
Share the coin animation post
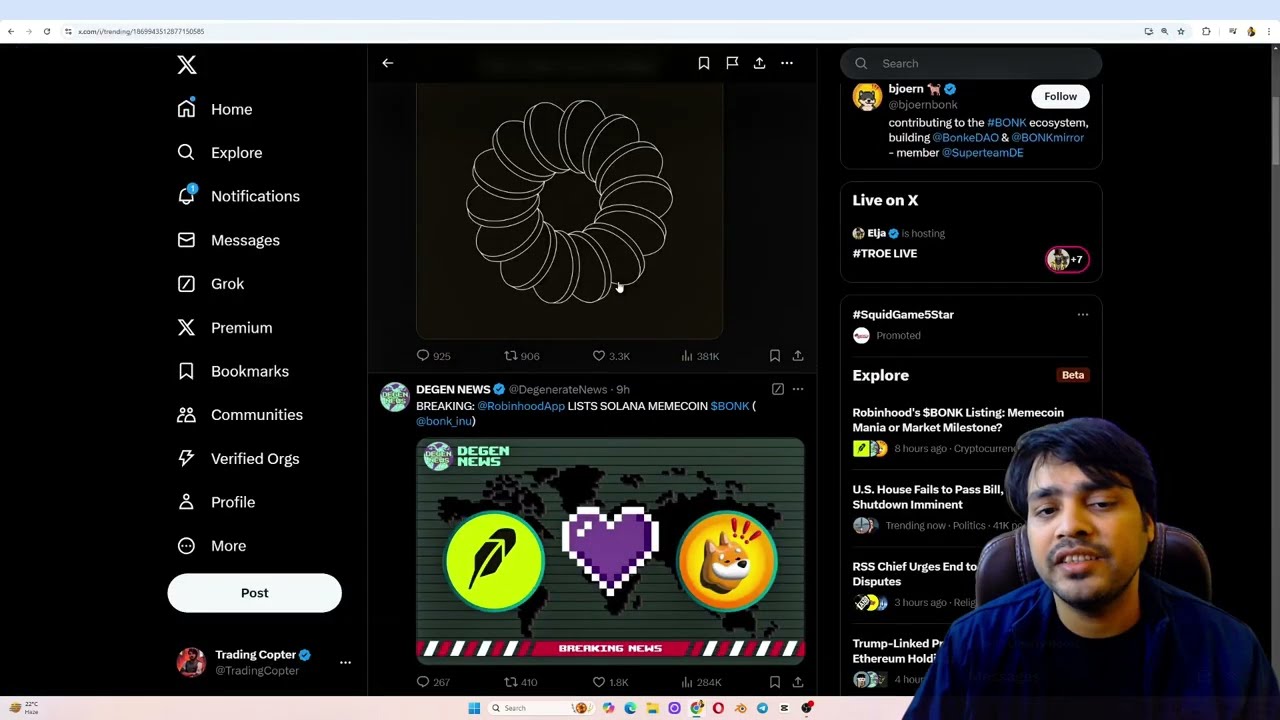tap(798, 356)
